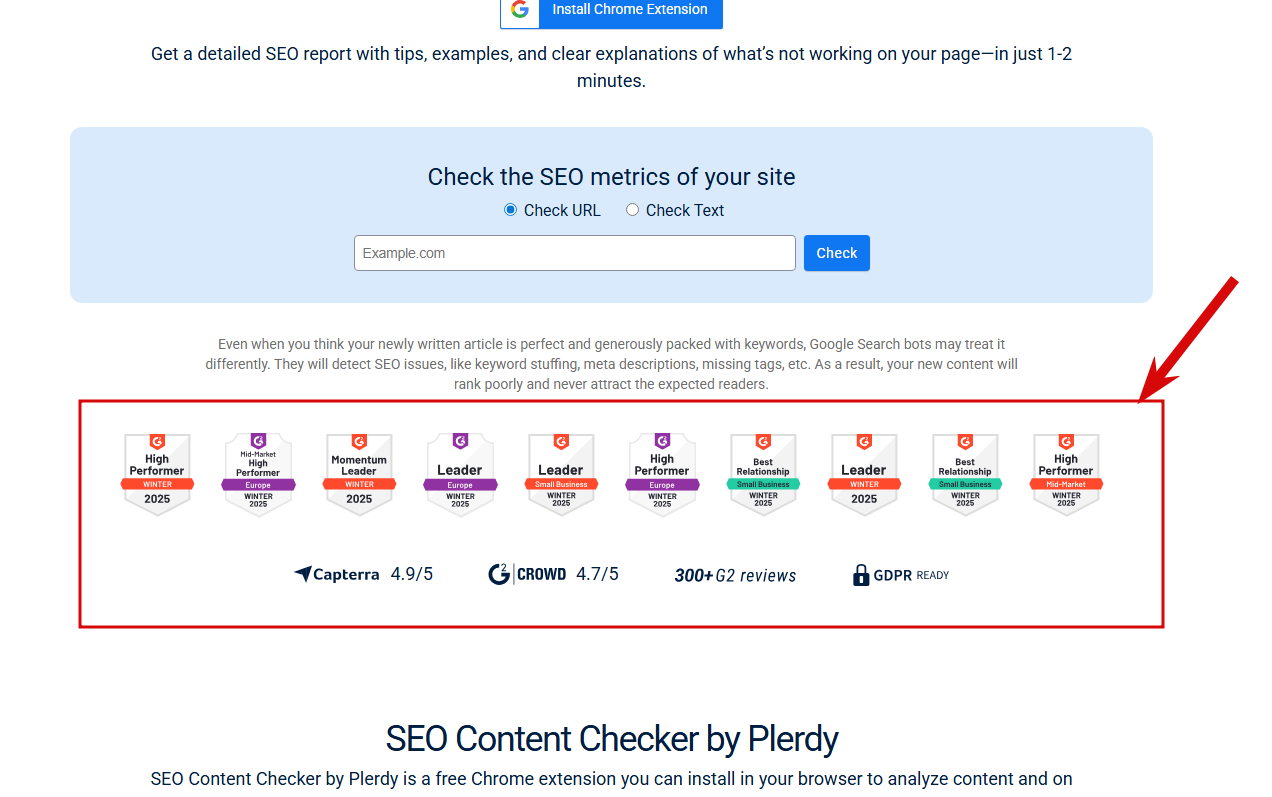1272x797 pixels.
Task: Click the GDPR Ready lock icon
Action: tap(860, 575)
